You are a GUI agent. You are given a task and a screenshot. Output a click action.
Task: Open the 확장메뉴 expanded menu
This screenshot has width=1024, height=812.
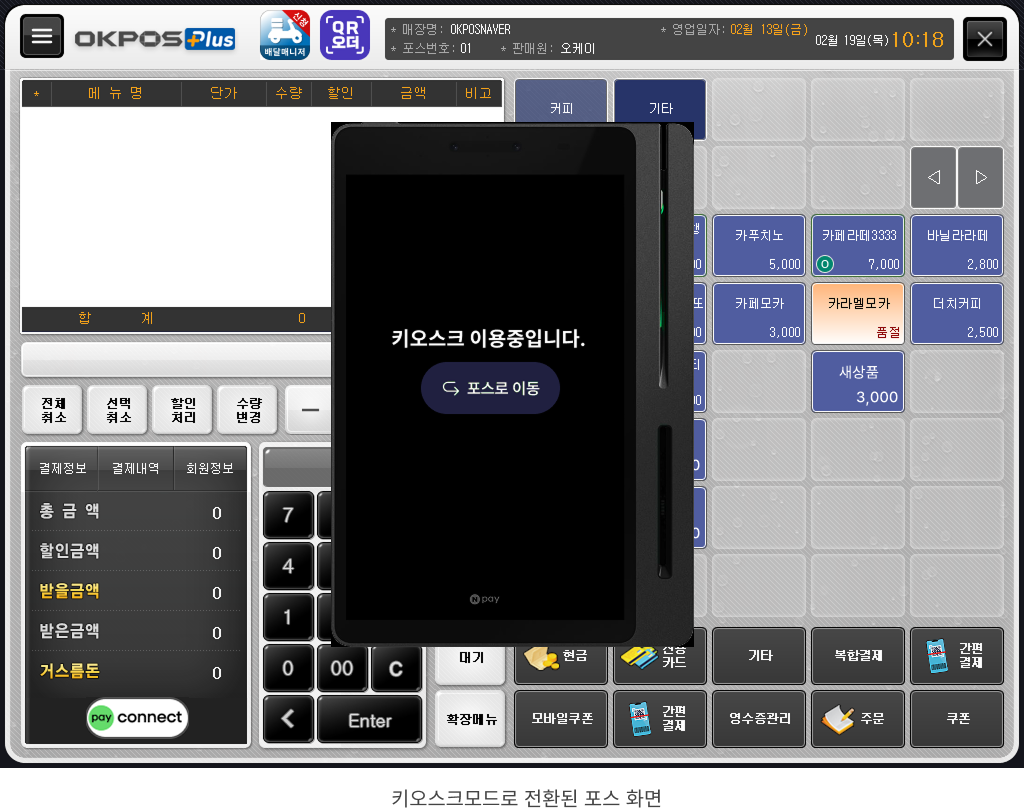tap(471, 718)
